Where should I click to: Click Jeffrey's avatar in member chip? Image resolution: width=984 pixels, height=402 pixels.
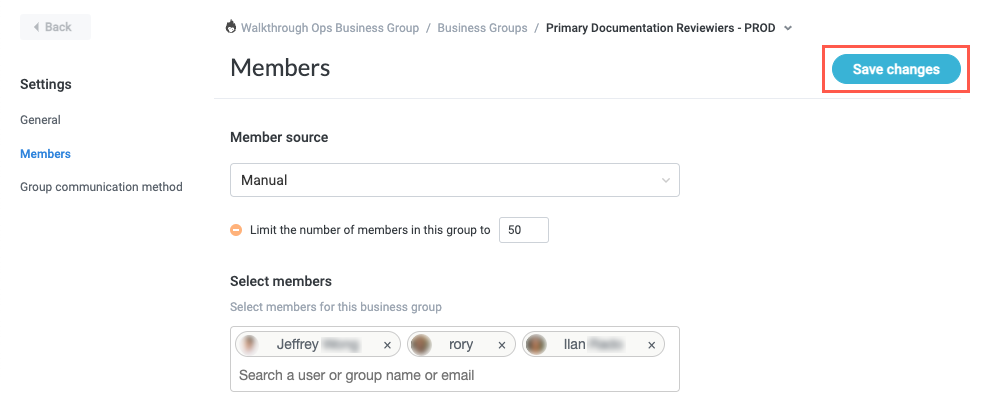(x=250, y=344)
